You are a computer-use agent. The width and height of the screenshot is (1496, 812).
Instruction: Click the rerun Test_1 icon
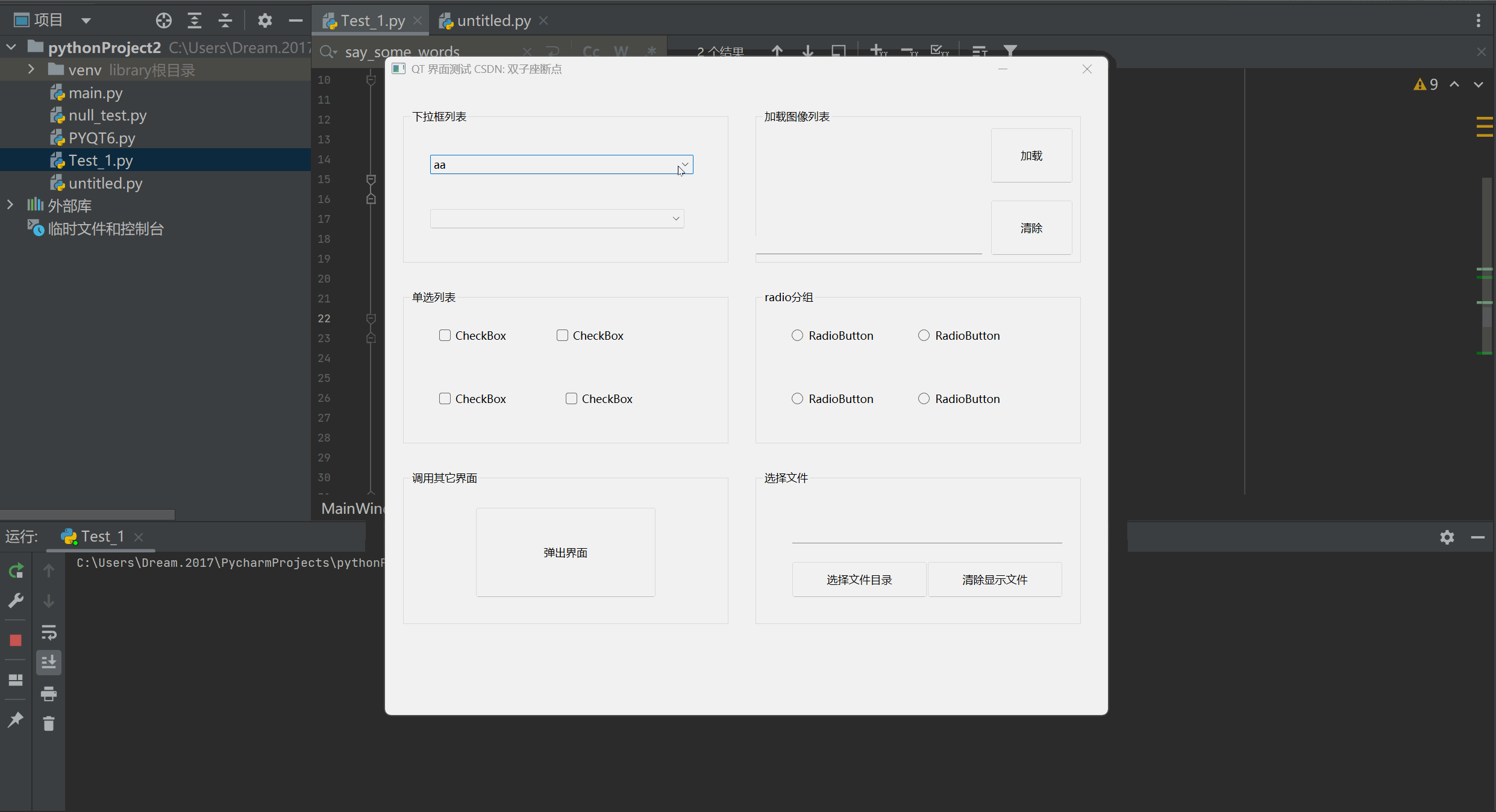click(16, 570)
